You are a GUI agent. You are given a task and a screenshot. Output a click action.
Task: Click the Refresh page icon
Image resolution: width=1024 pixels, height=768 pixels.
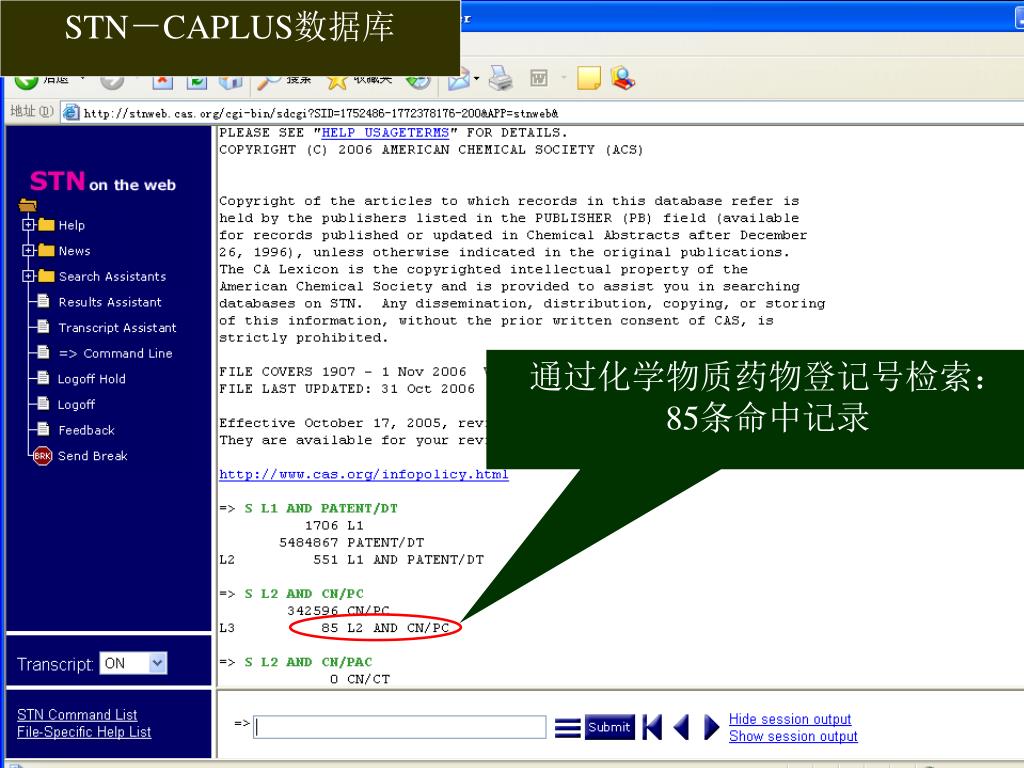(x=197, y=81)
